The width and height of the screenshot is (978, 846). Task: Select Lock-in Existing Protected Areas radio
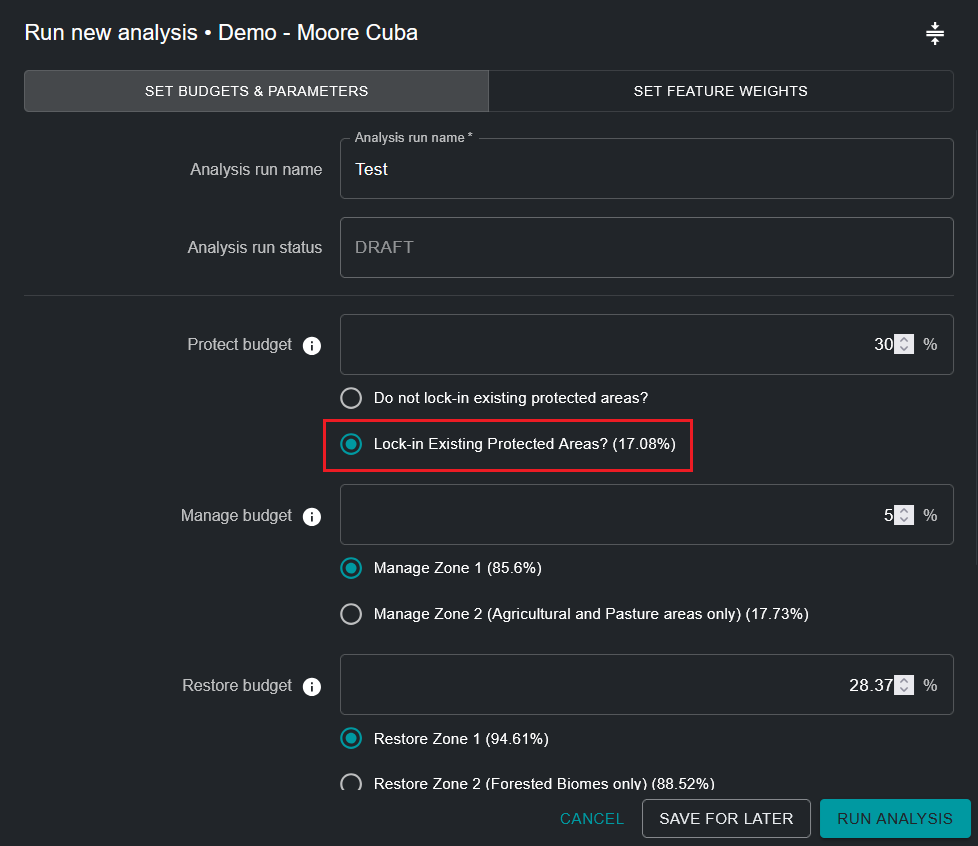(x=351, y=444)
